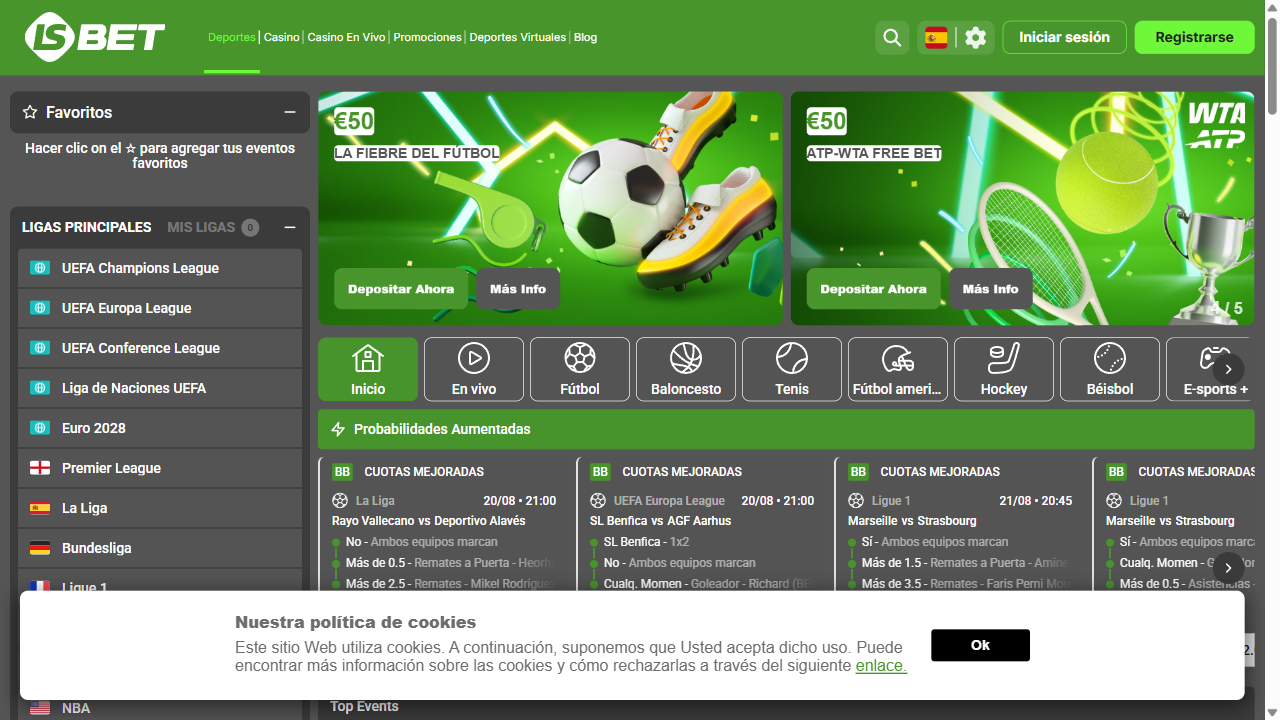Open Rayo Vallecano vs Deportivo Alavés

click(428, 521)
